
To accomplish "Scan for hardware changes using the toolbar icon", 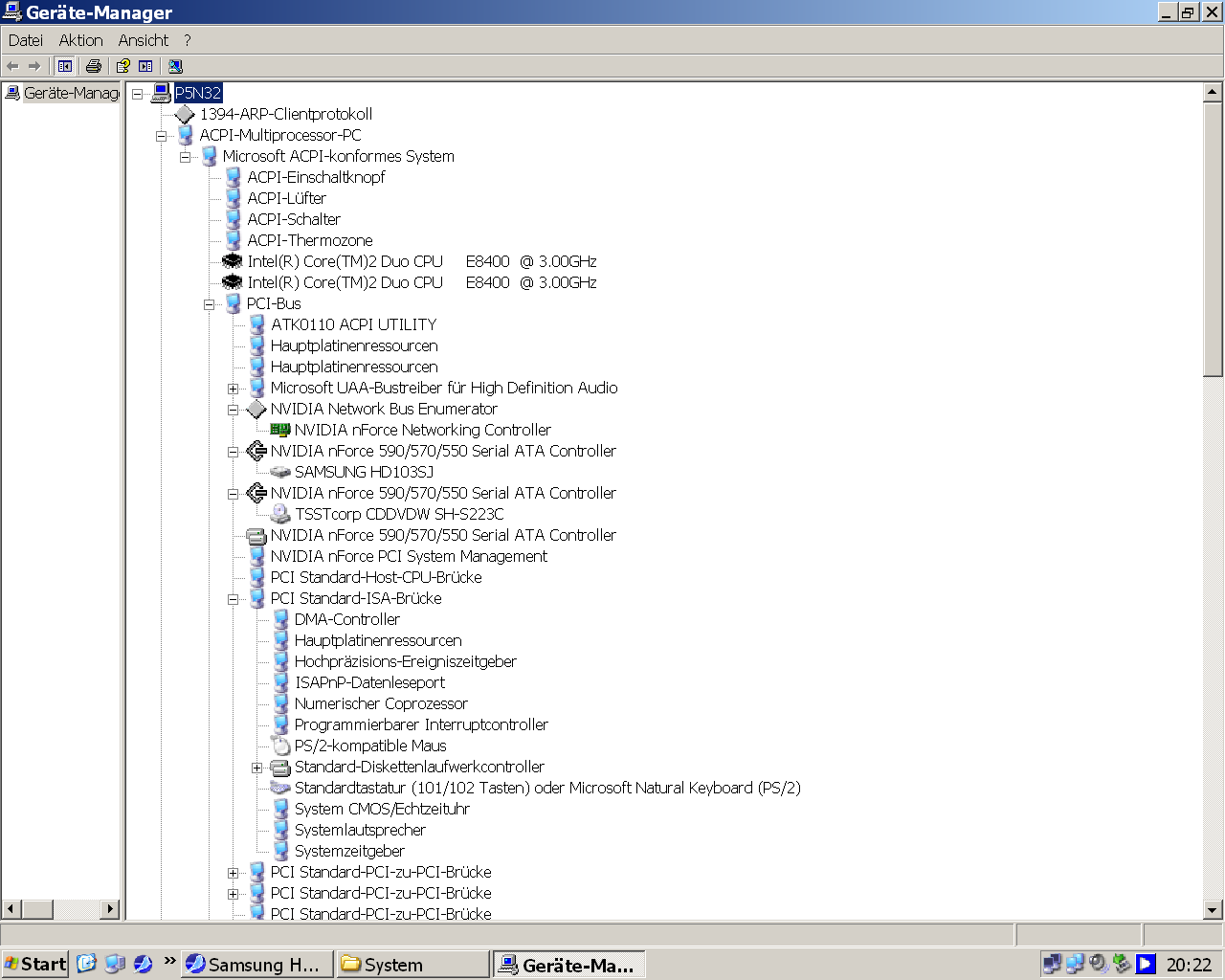I will point(175,66).
